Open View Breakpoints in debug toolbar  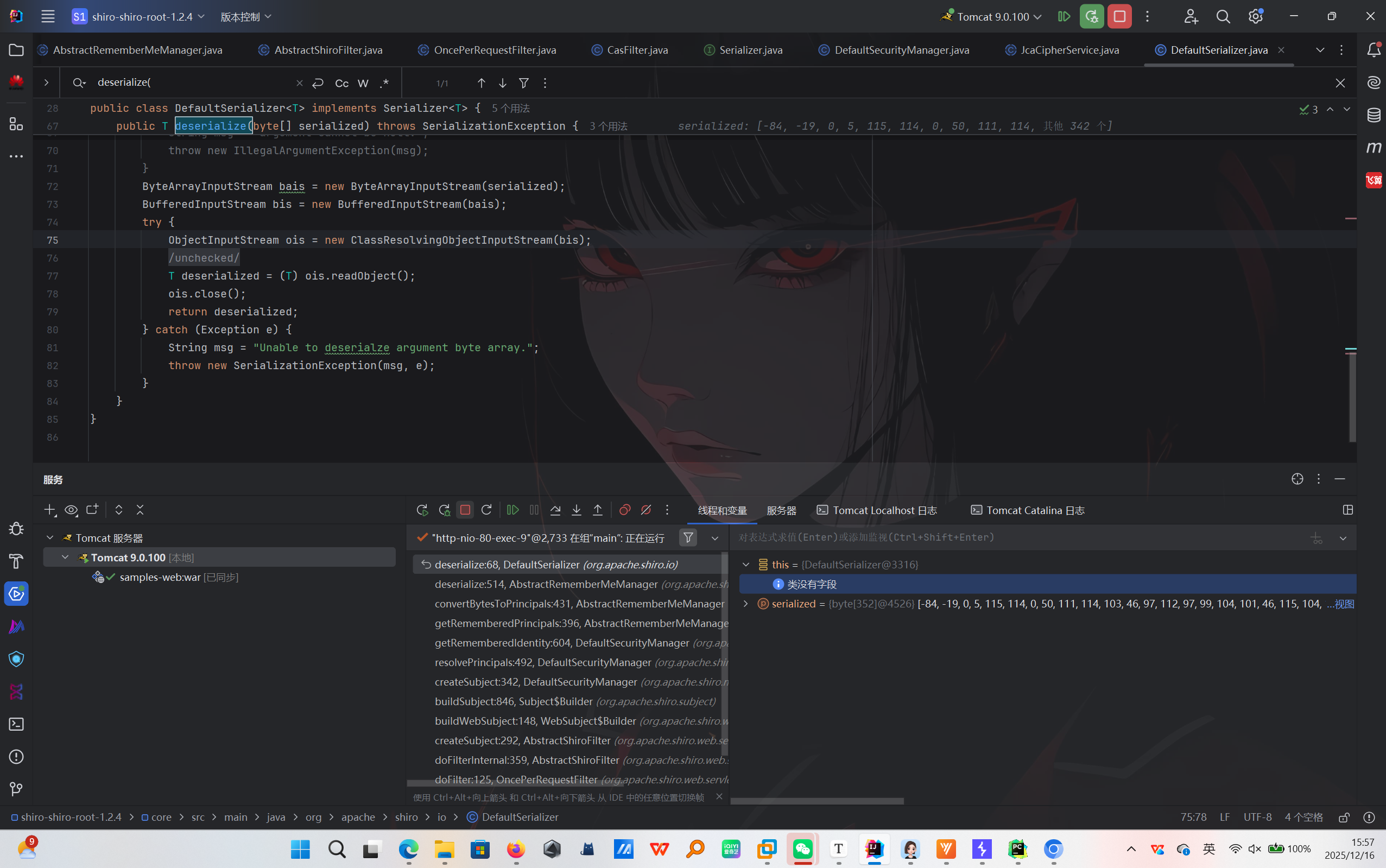click(625, 510)
